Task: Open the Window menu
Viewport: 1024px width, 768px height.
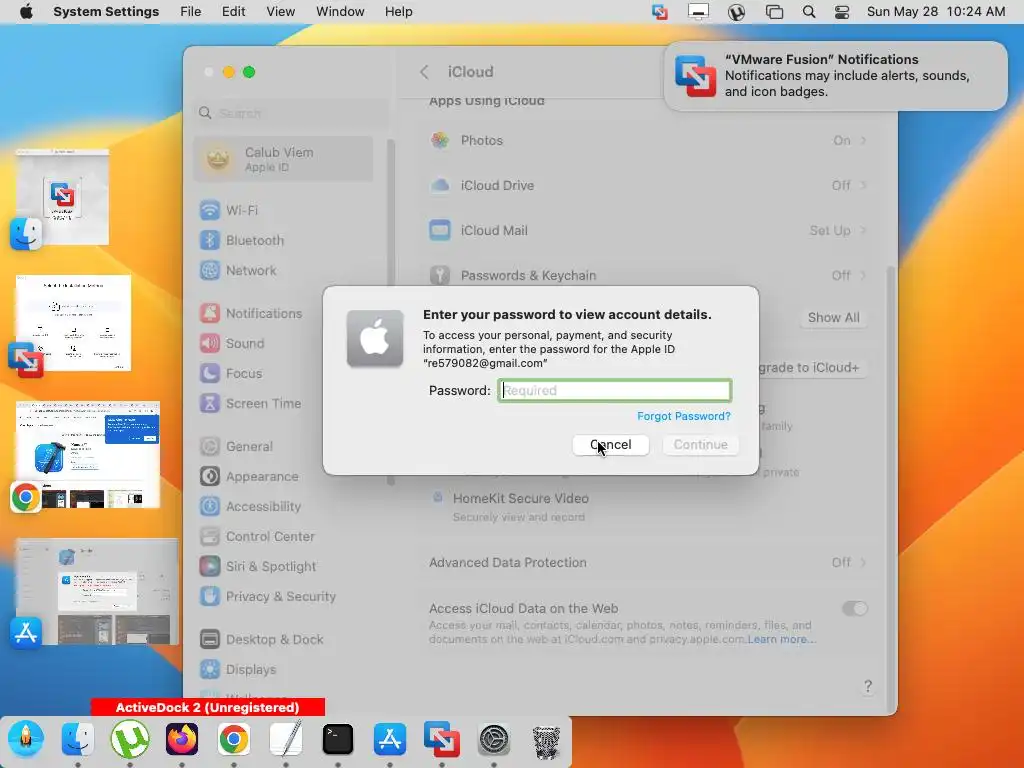Action: click(x=340, y=12)
